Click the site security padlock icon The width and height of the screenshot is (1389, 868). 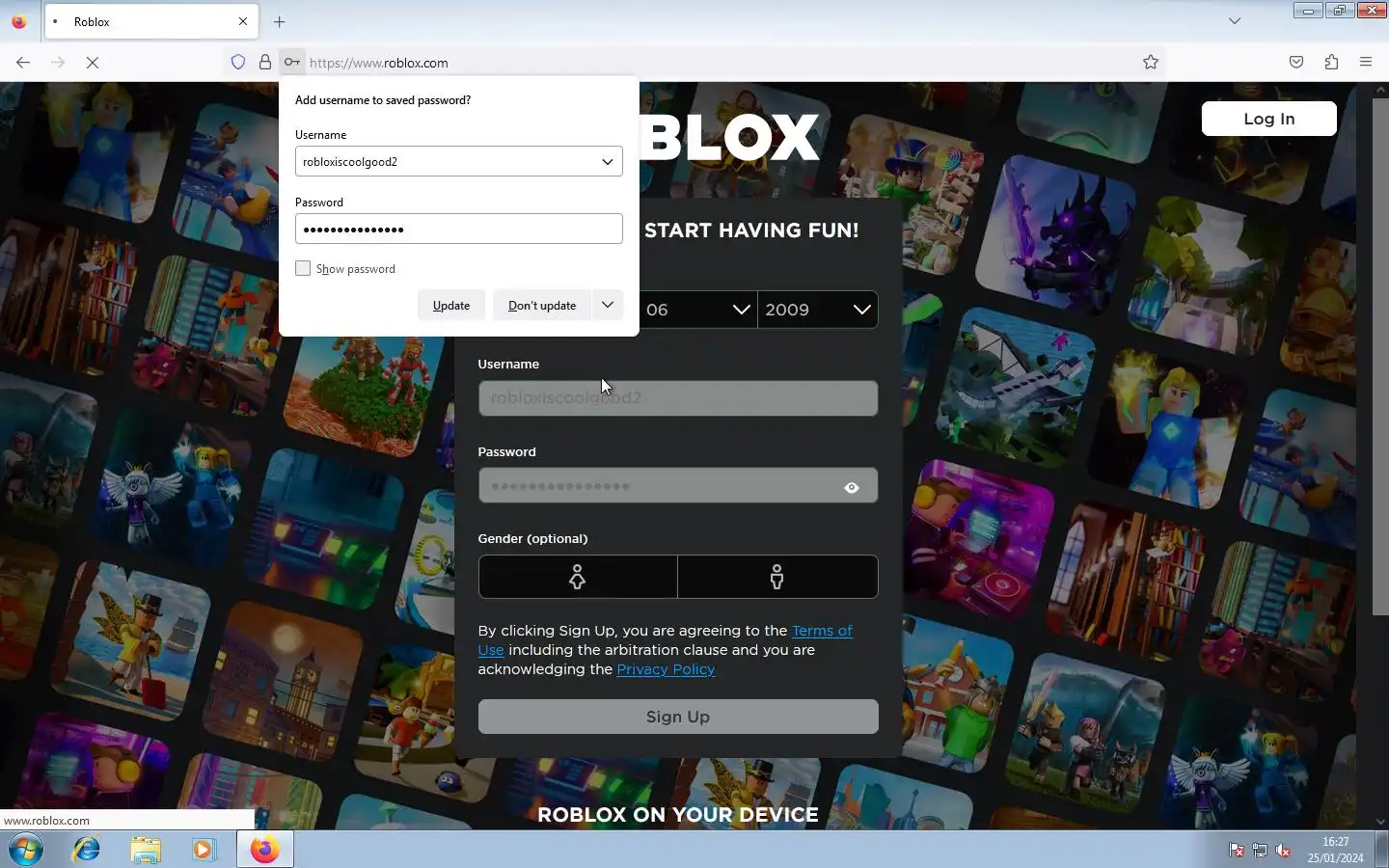(265, 63)
